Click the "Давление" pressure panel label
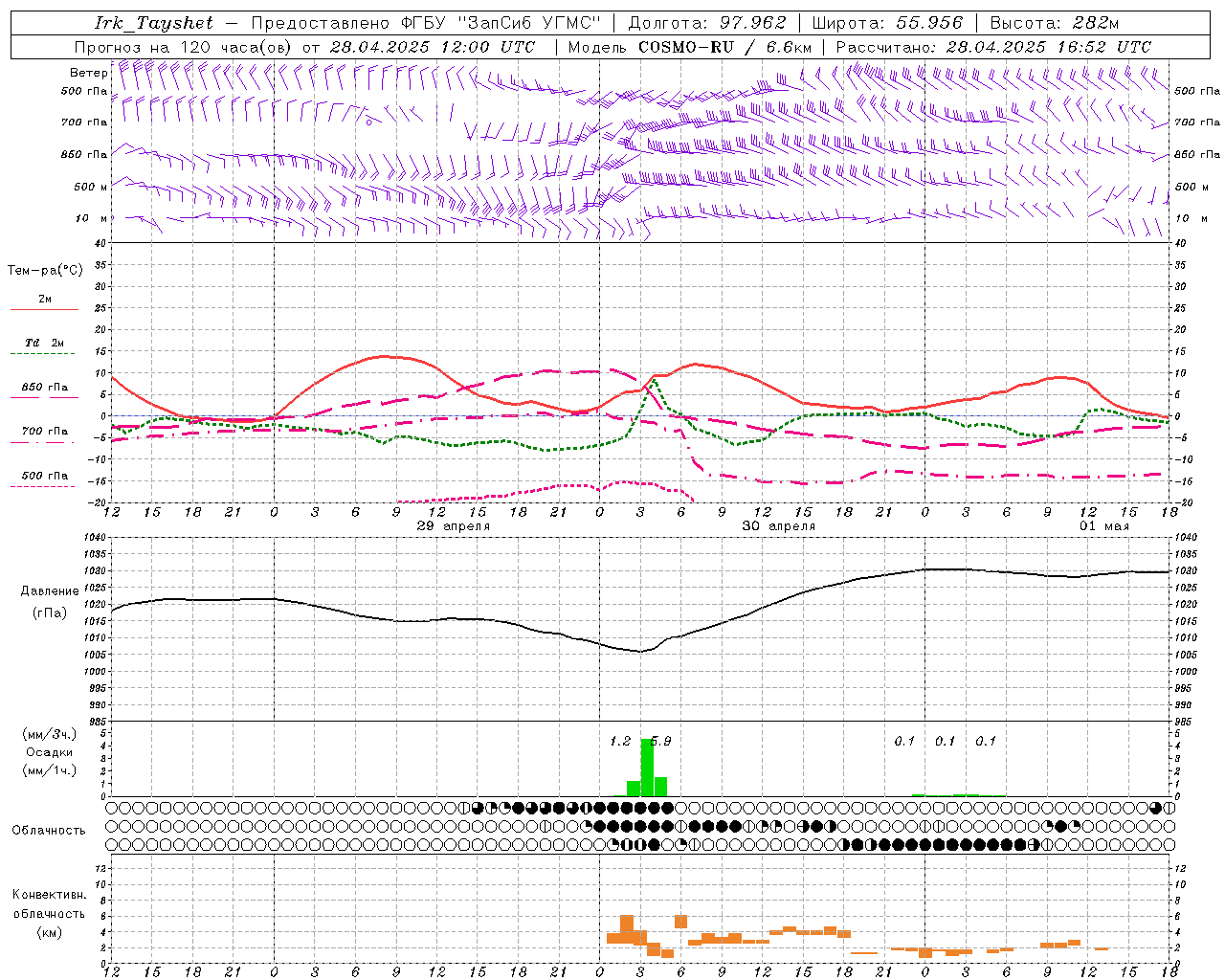The image size is (1225, 980). pos(49,591)
